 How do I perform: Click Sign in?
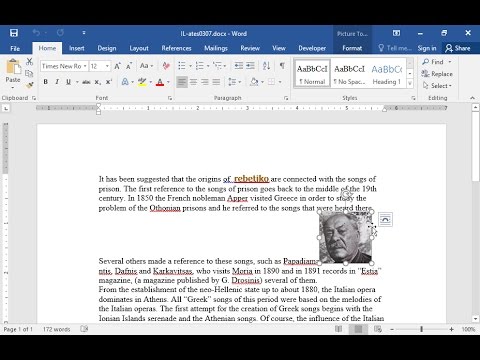tap(427, 48)
